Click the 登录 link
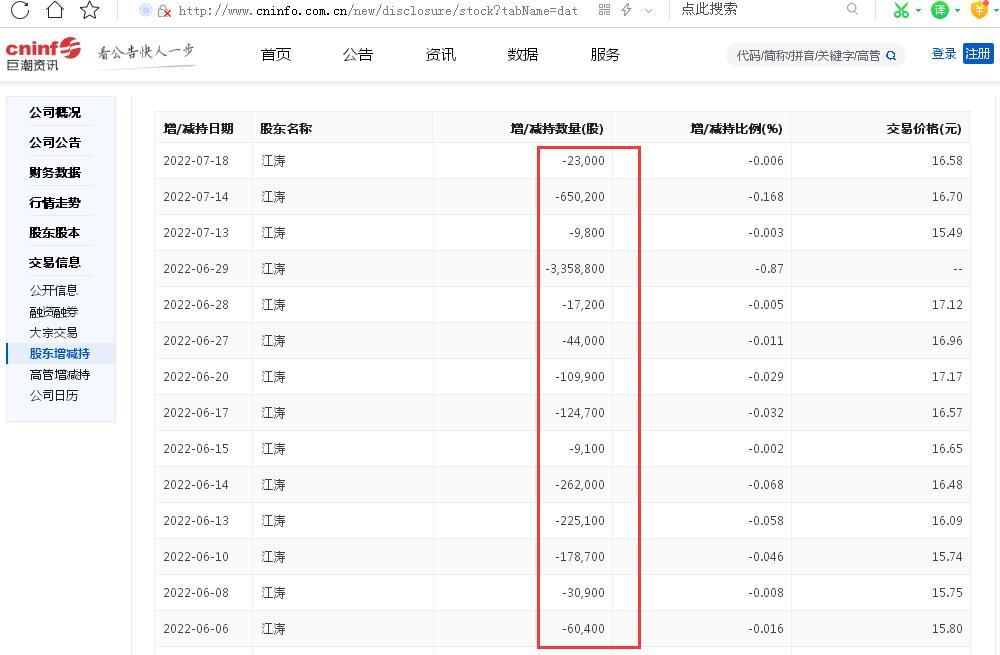Image resolution: width=1000 pixels, height=655 pixels. pyautogui.click(x=944, y=54)
